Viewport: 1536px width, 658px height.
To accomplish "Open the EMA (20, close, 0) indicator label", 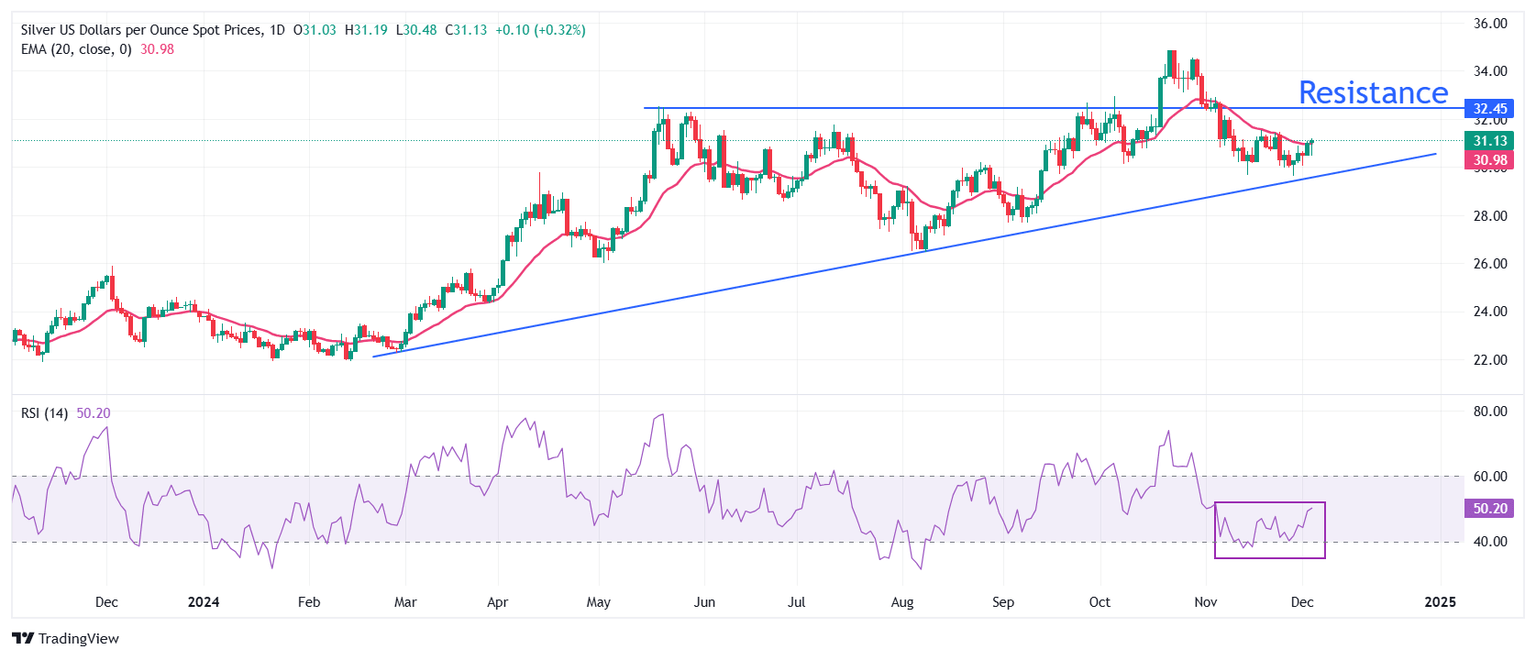I will 75,50.
